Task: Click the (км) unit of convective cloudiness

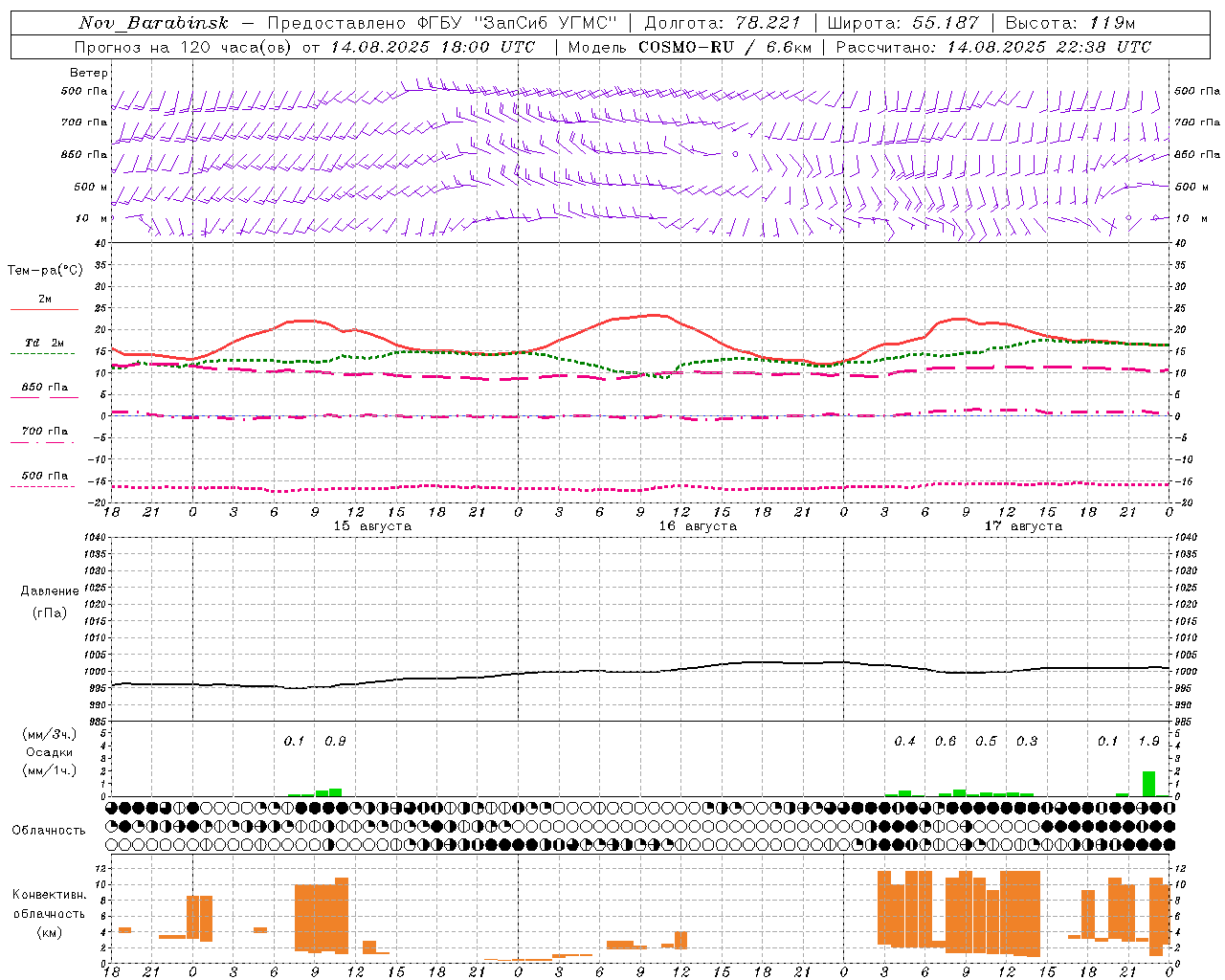Action: pos(50,932)
